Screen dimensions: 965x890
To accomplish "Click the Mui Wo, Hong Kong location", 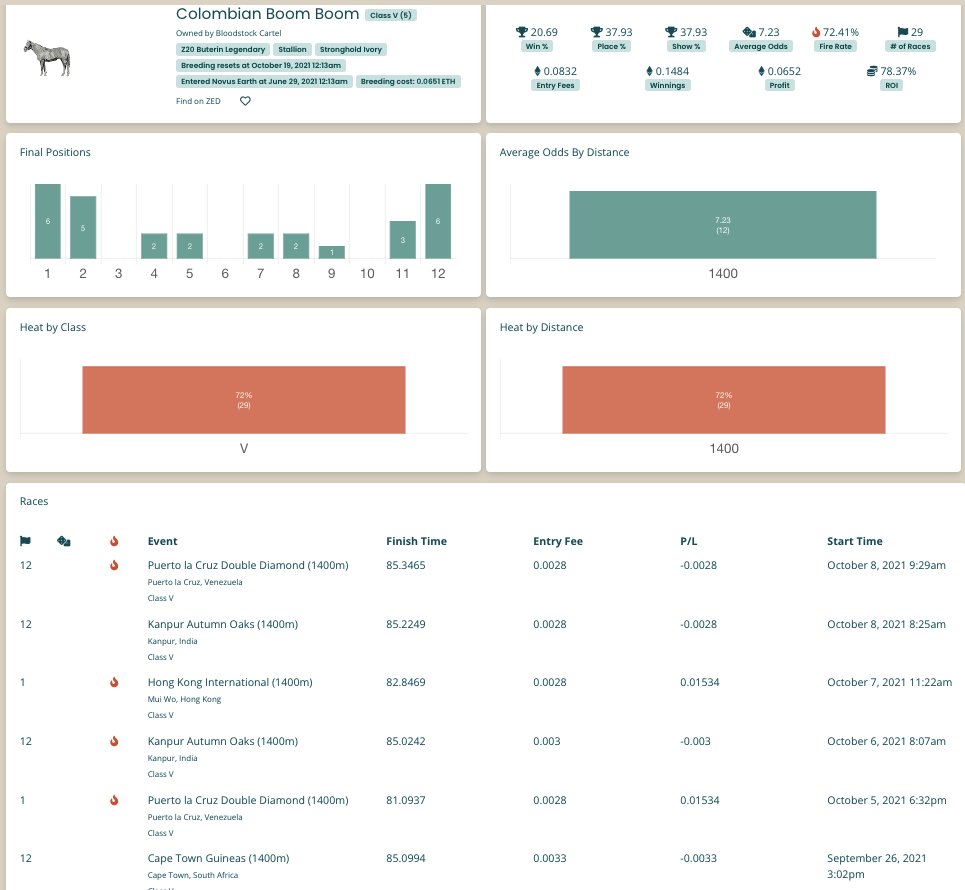I will coord(184,699).
